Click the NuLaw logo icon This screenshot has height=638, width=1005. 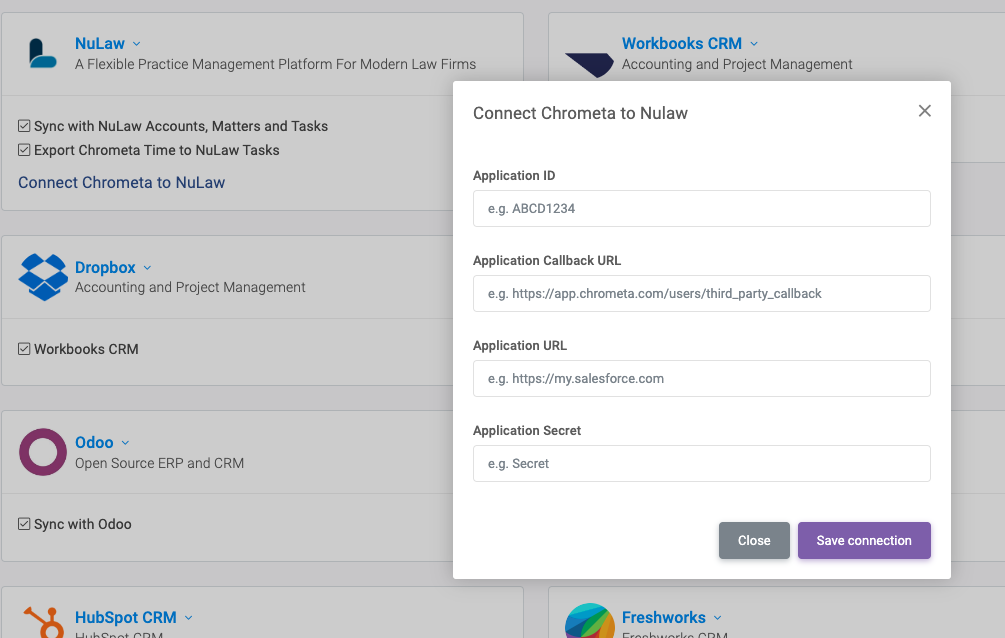point(42,53)
